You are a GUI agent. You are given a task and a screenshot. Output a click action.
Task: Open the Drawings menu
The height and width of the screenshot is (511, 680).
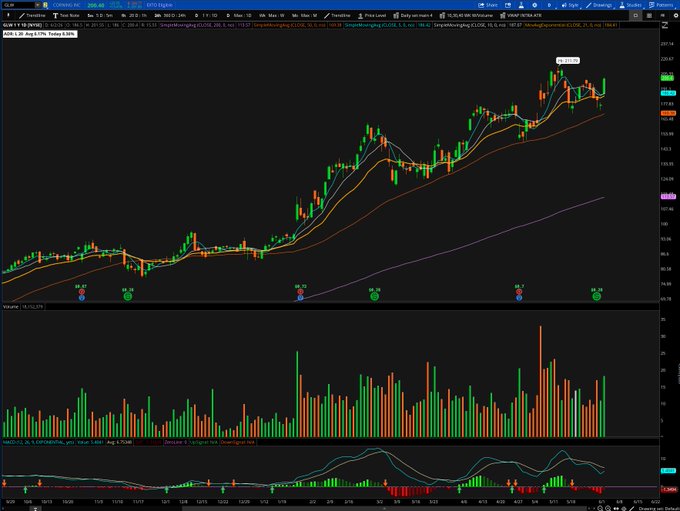(599, 5)
